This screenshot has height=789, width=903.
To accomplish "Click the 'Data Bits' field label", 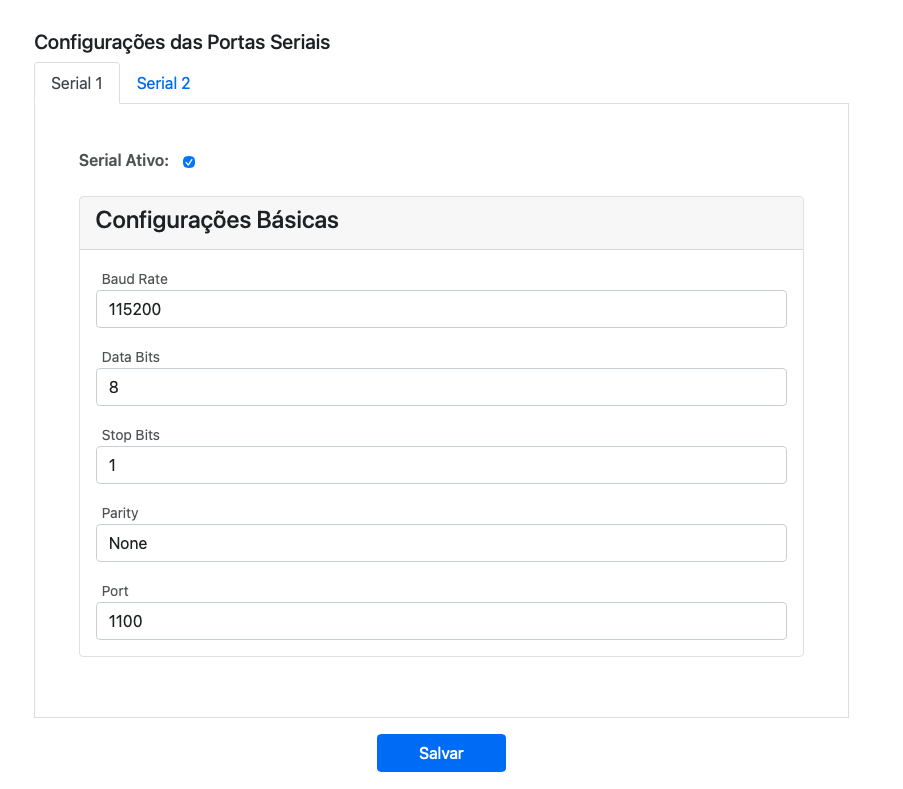I will (x=131, y=357).
